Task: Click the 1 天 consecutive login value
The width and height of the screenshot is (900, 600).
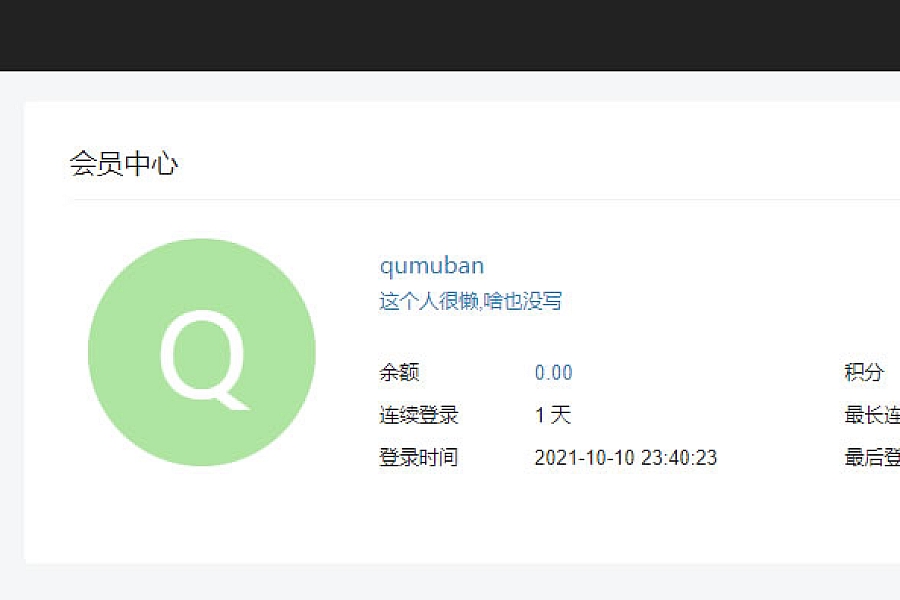Action: pos(553,415)
